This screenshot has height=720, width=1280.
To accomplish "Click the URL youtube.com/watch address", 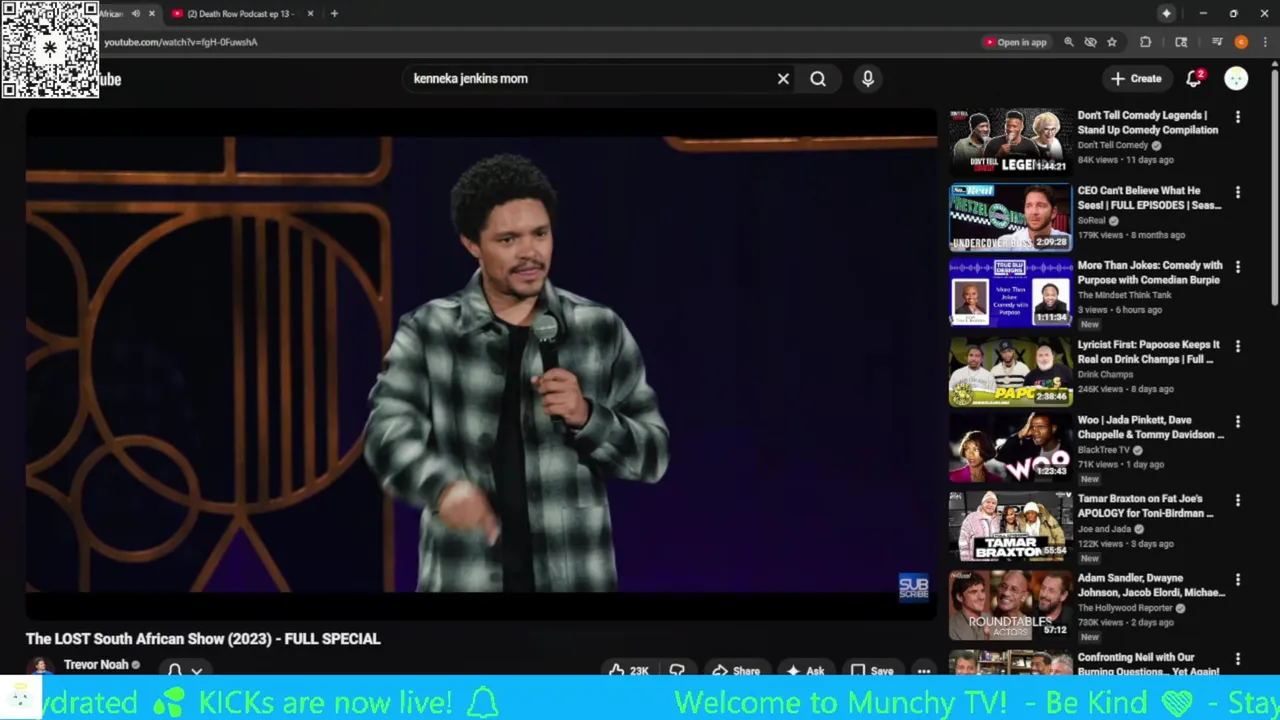I will (x=181, y=42).
